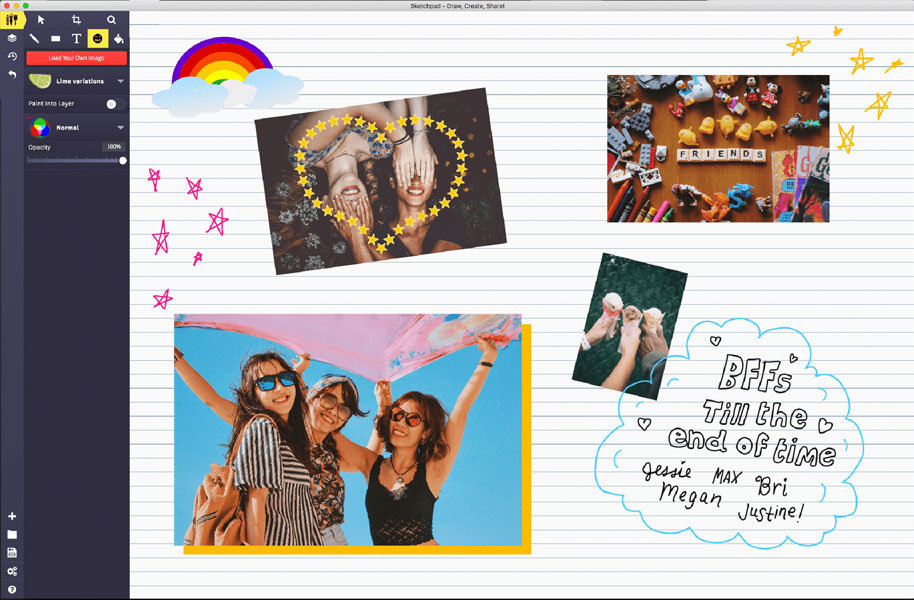Click the Opacity 100% value field
914x600 pixels.
point(114,147)
